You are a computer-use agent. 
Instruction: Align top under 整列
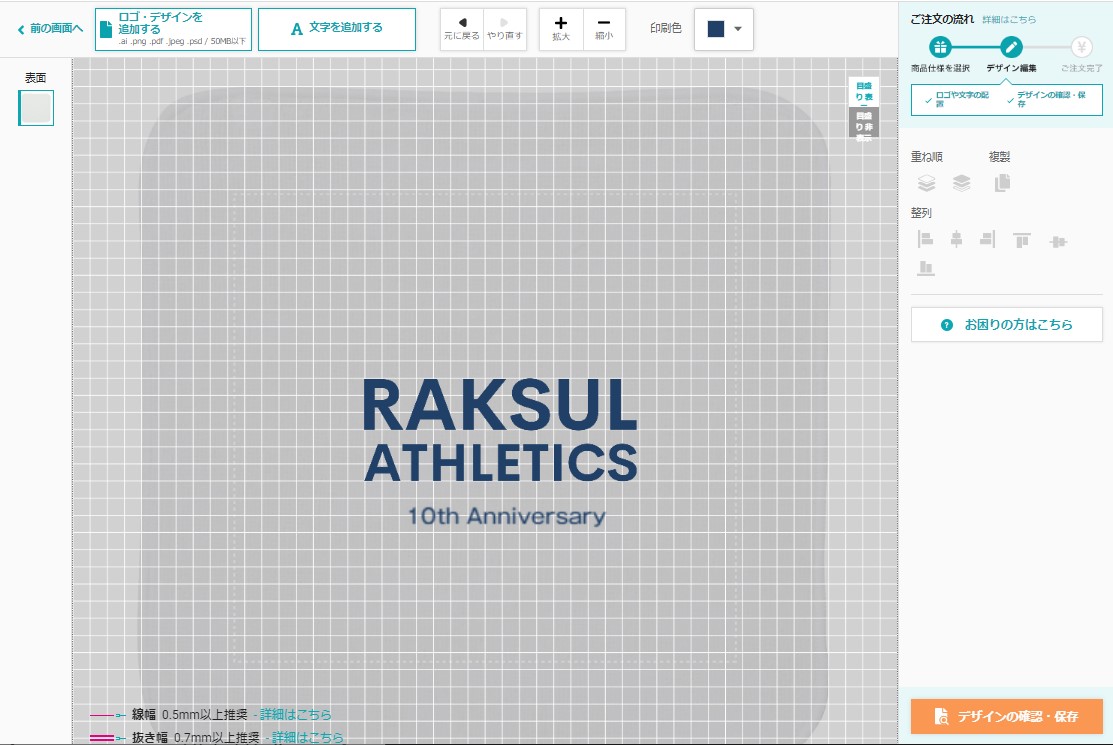tap(1021, 241)
